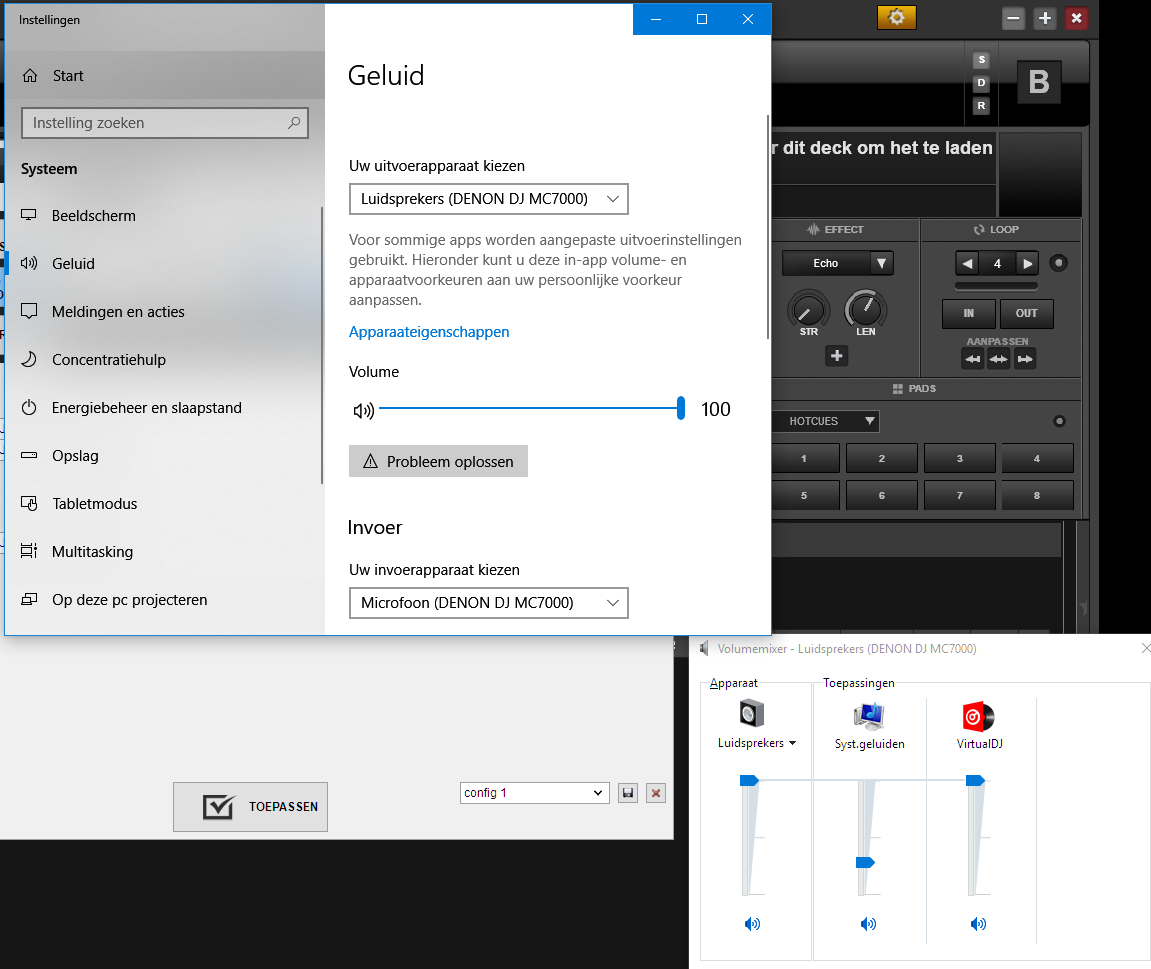Click the D button in VirtualDJ deck
This screenshot has height=969, width=1151.
(x=981, y=83)
